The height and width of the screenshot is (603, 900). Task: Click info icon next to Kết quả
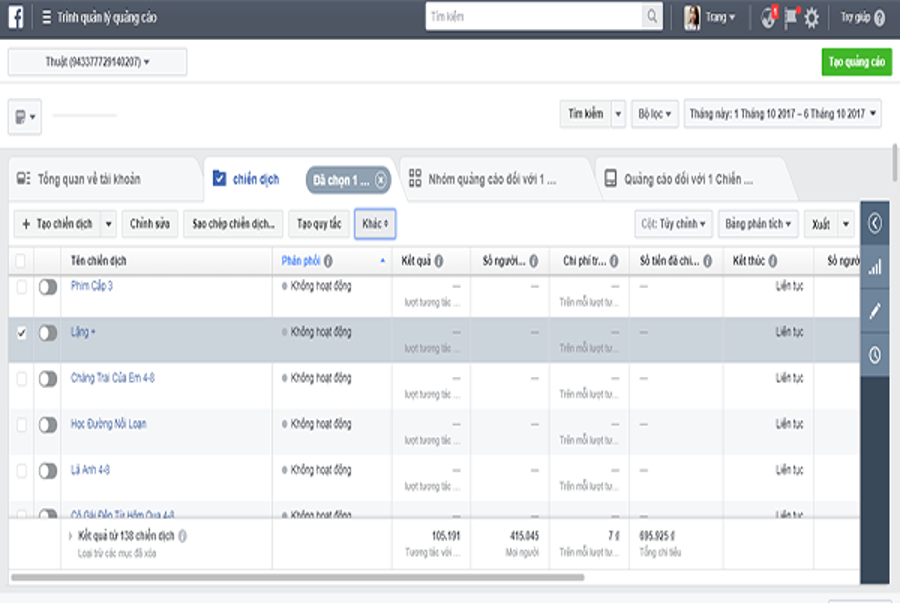(x=439, y=261)
